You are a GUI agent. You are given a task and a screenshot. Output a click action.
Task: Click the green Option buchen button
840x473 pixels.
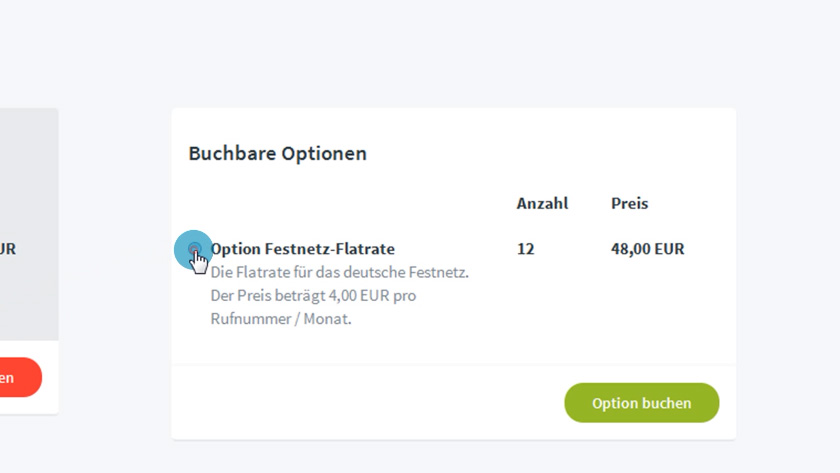pos(641,403)
